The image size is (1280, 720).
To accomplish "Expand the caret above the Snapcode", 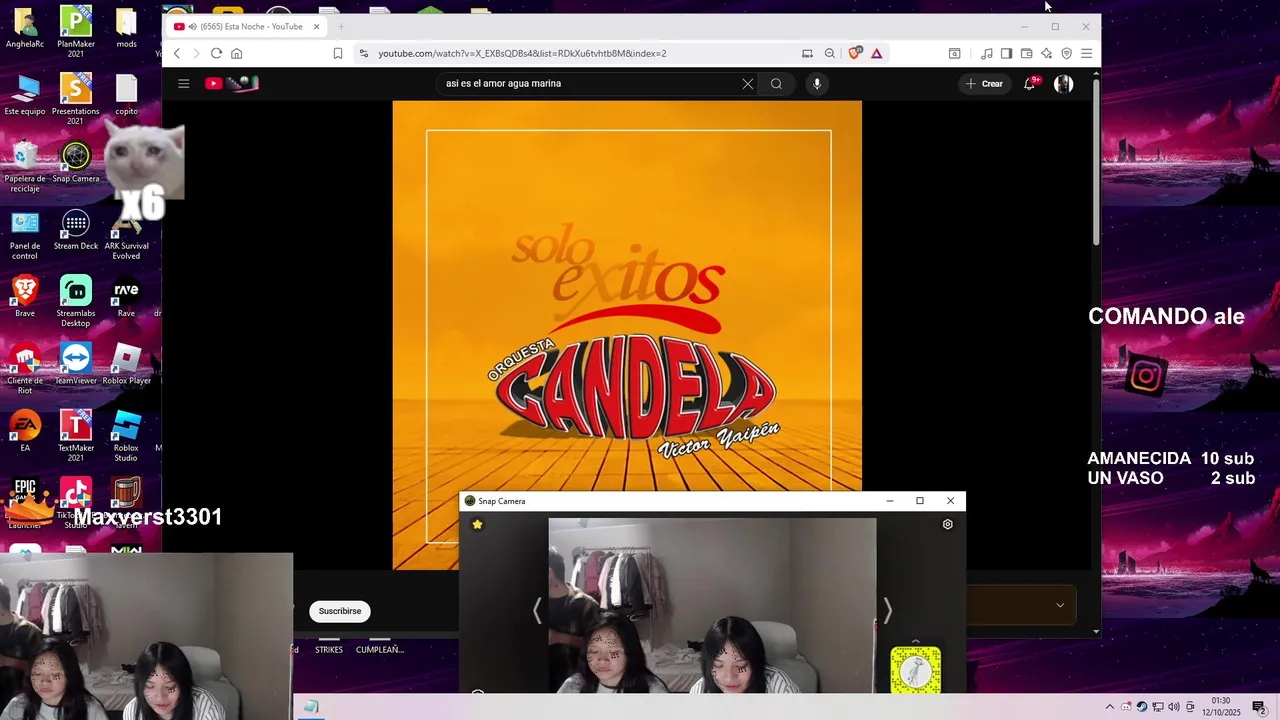I will click(916, 640).
